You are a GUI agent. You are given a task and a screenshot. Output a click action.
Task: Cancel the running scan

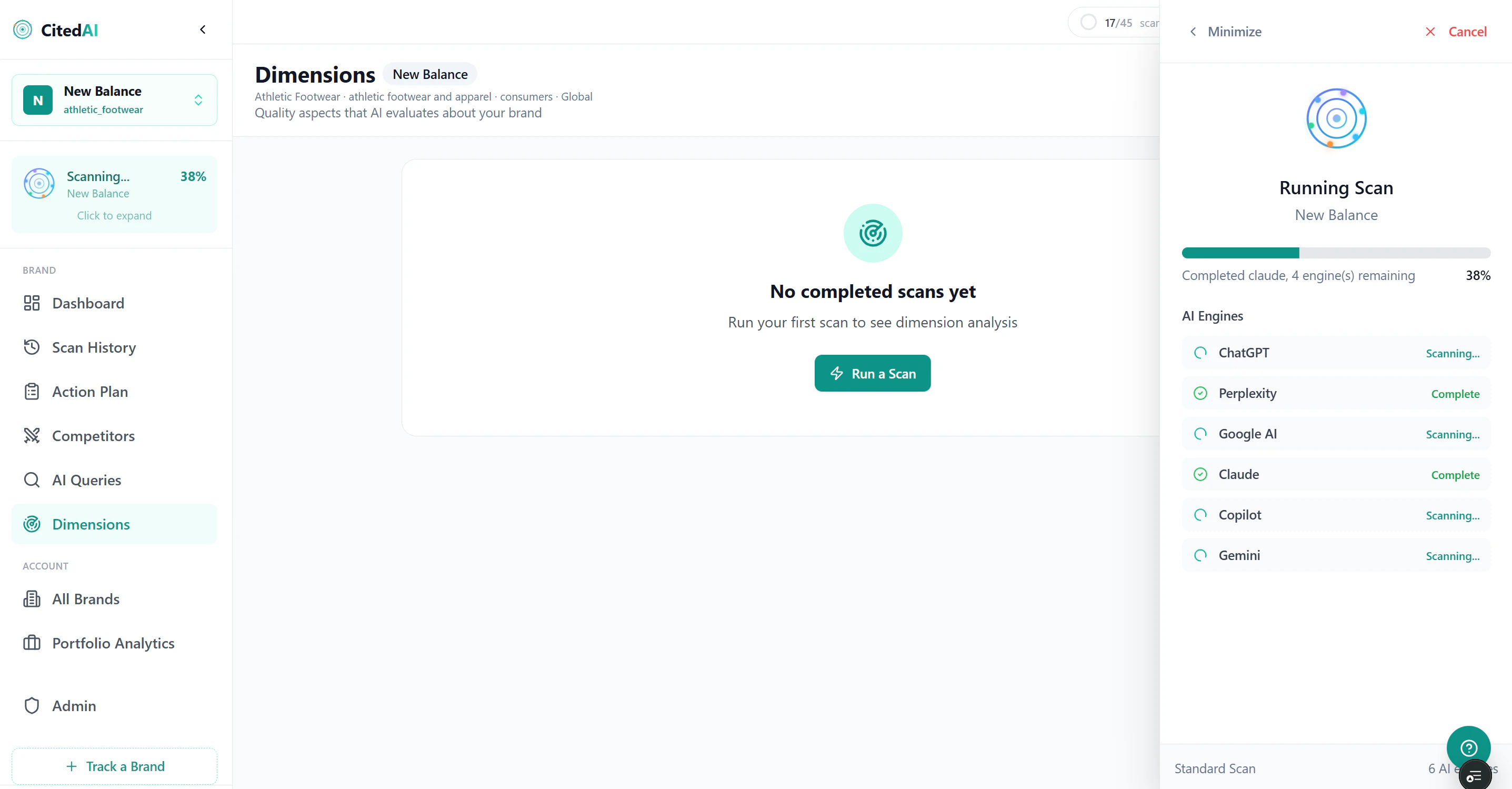(1456, 32)
